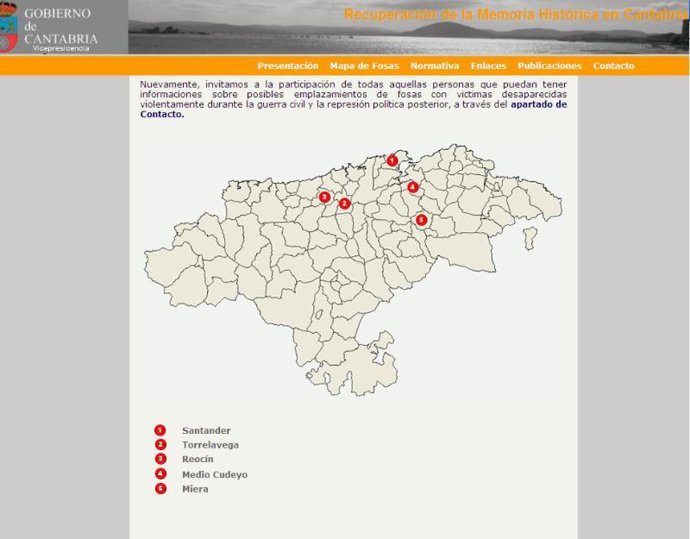Click legend bullet 4 beside Medio Cudeyo

pyautogui.click(x=161, y=474)
